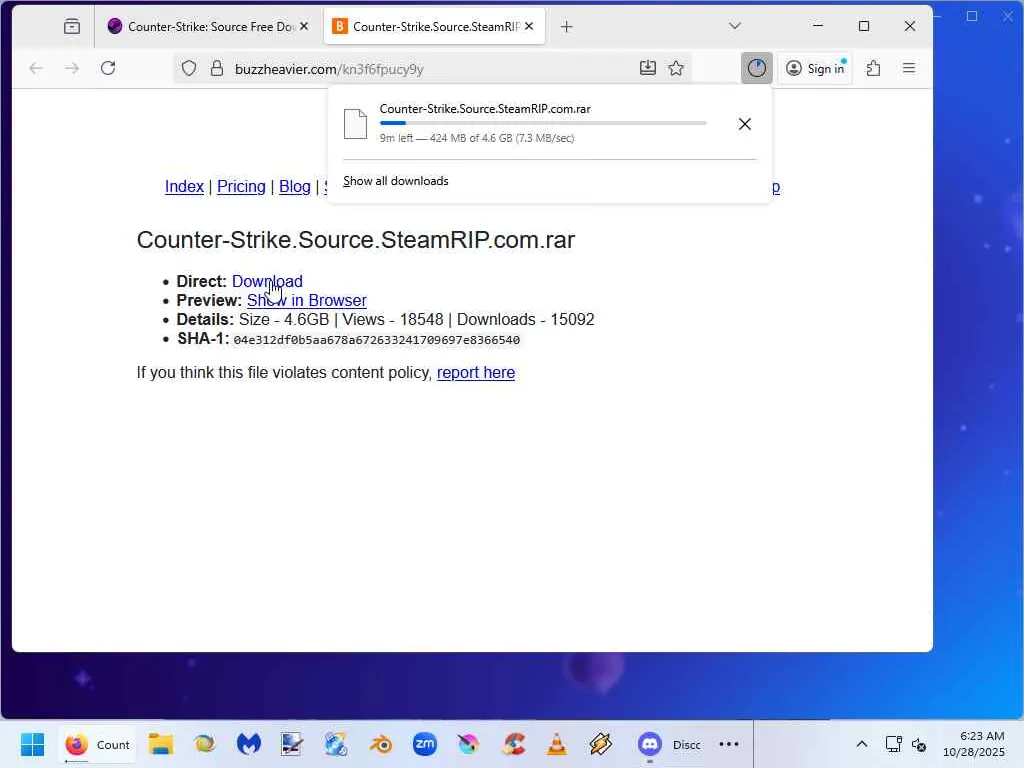Click the '9m left — 424 MB of 4.6 GB' status

(477, 138)
